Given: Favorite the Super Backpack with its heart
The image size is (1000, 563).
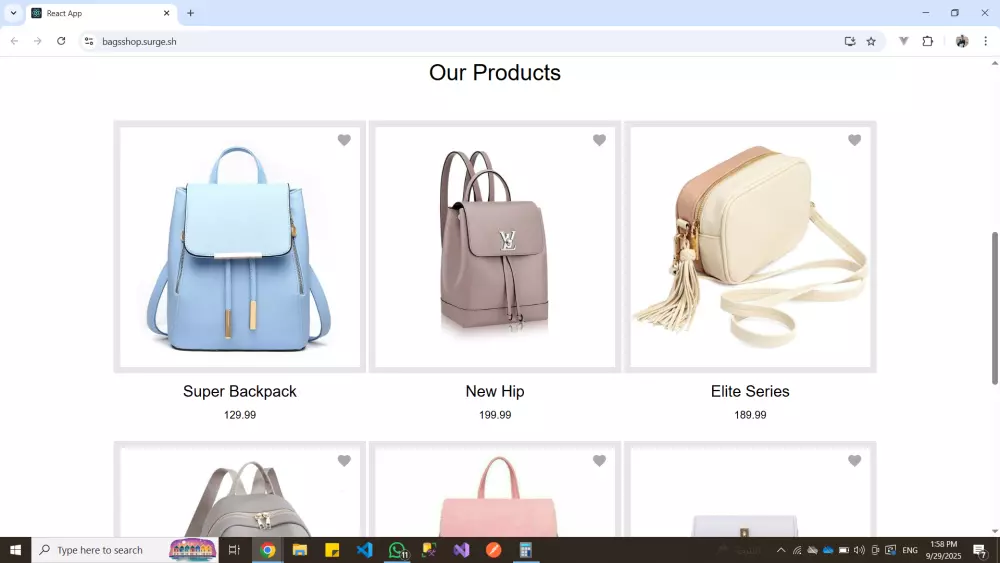Looking at the screenshot, I should (x=344, y=140).
